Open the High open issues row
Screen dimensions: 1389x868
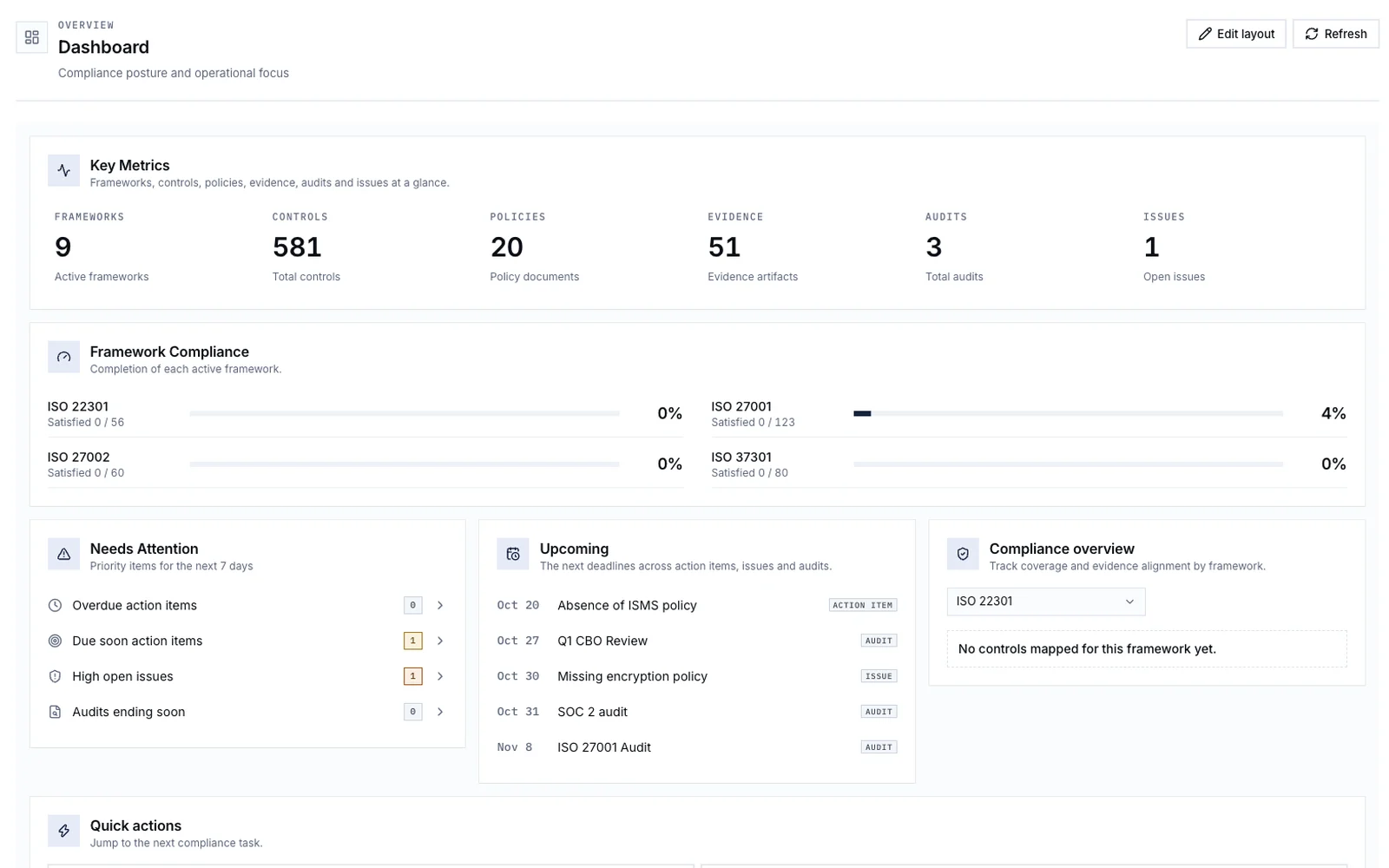247,676
